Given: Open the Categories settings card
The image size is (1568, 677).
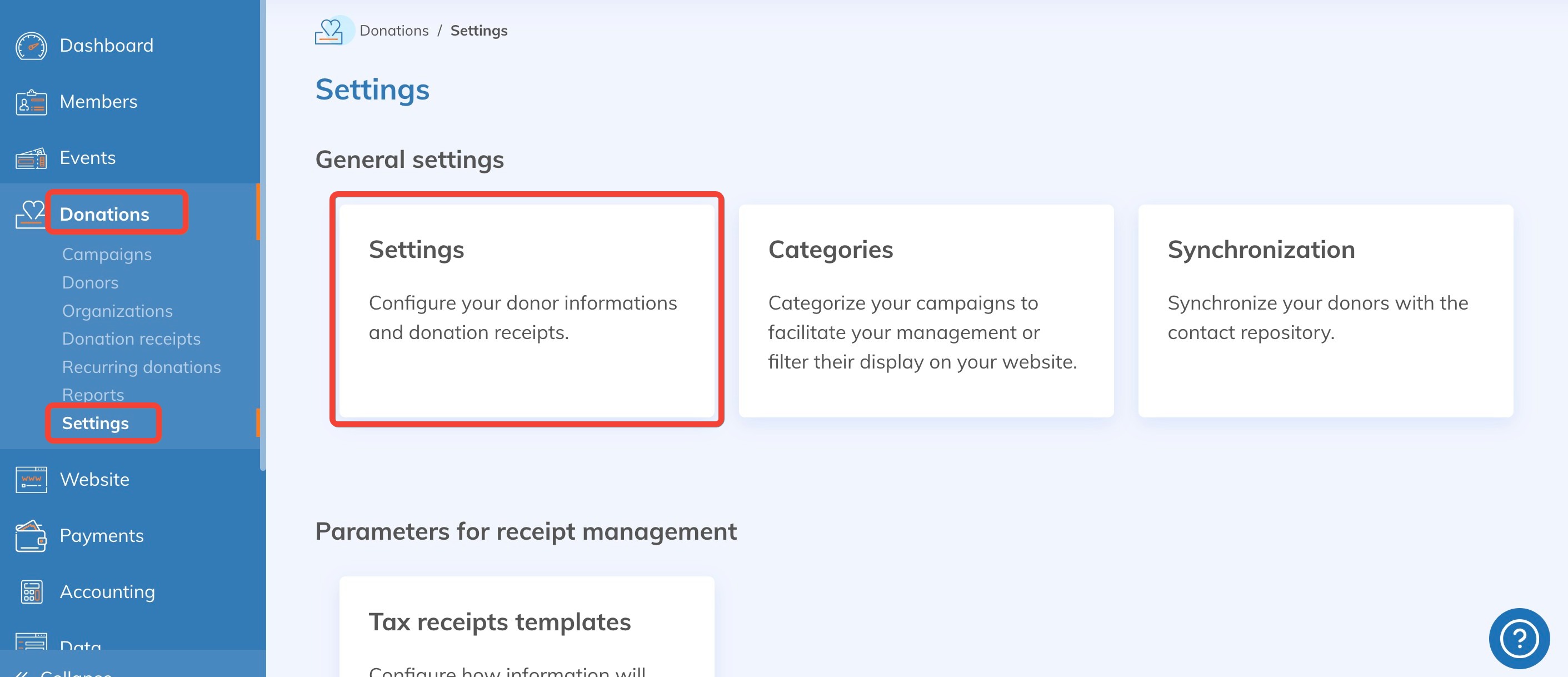Looking at the screenshot, I should tap(926, 311).
